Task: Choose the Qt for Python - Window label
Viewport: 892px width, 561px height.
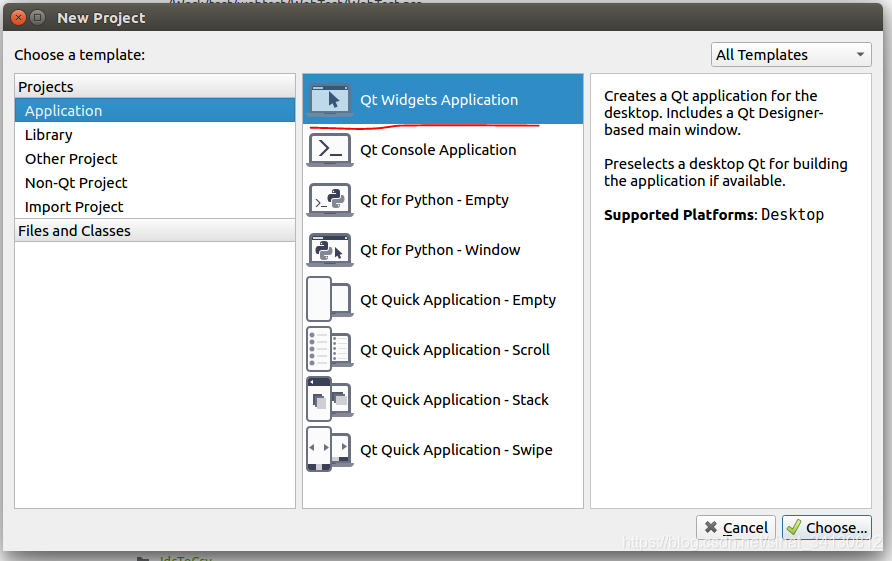Action: tap(440, 250)
